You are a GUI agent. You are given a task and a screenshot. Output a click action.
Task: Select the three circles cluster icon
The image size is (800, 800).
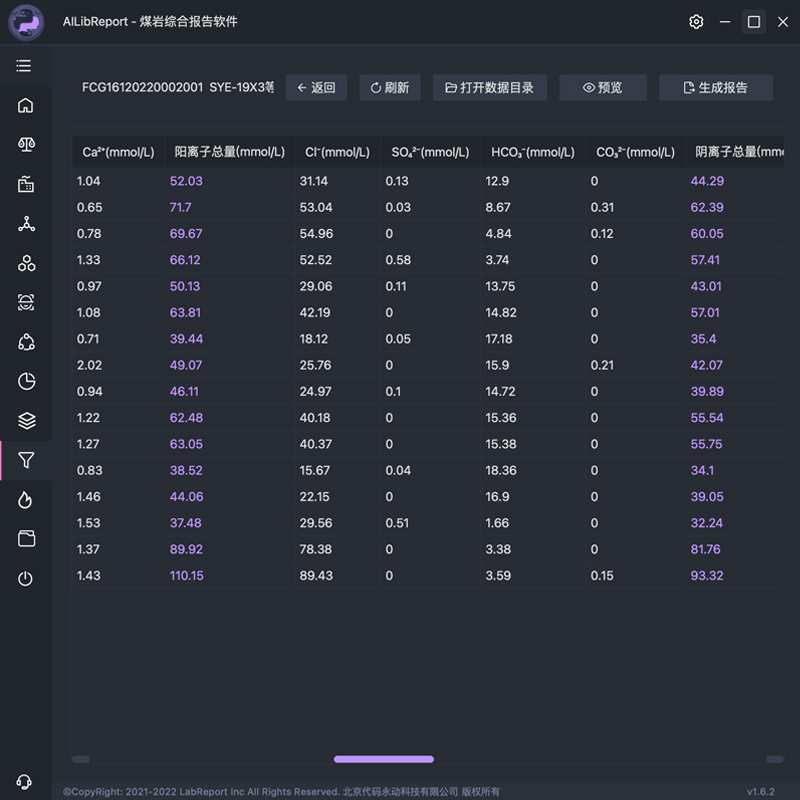point(26,263)
